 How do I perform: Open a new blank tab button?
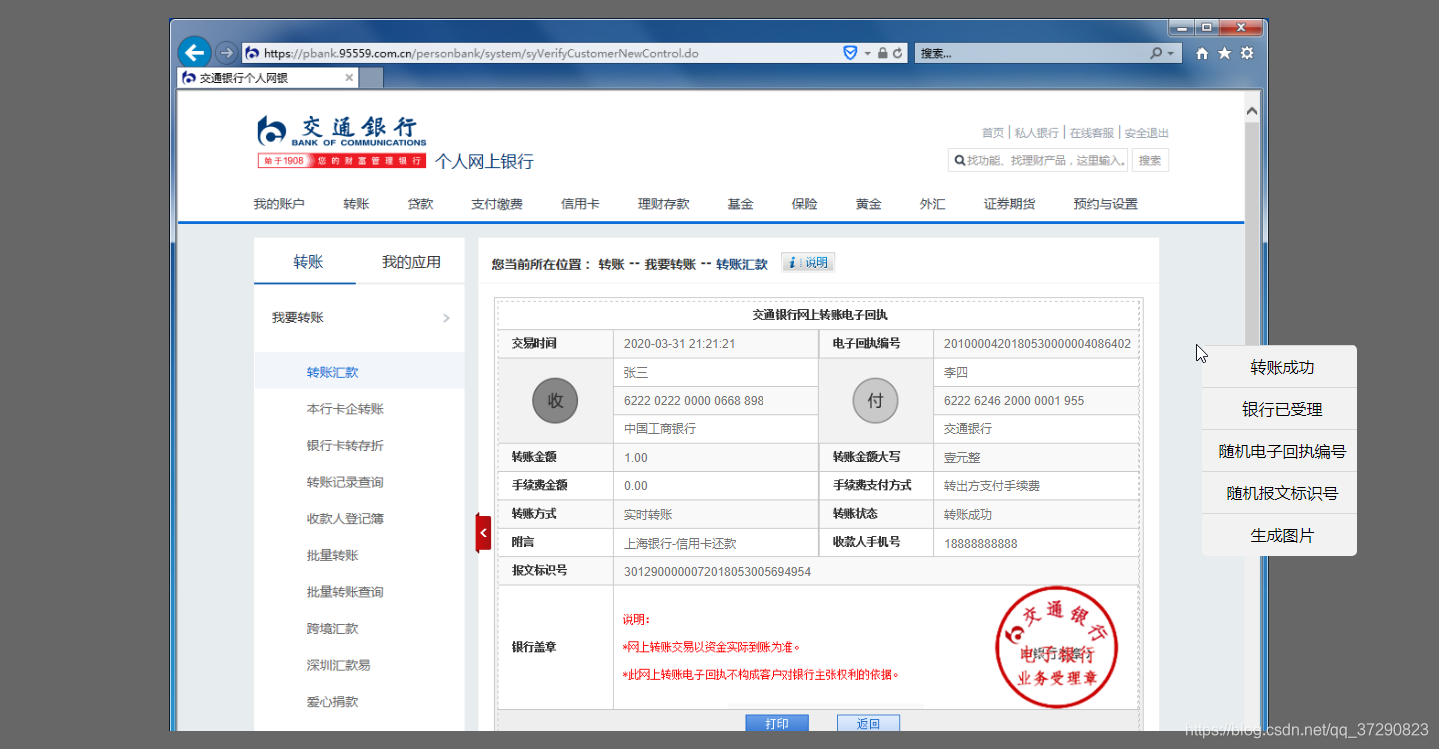[x=371, y=78]
